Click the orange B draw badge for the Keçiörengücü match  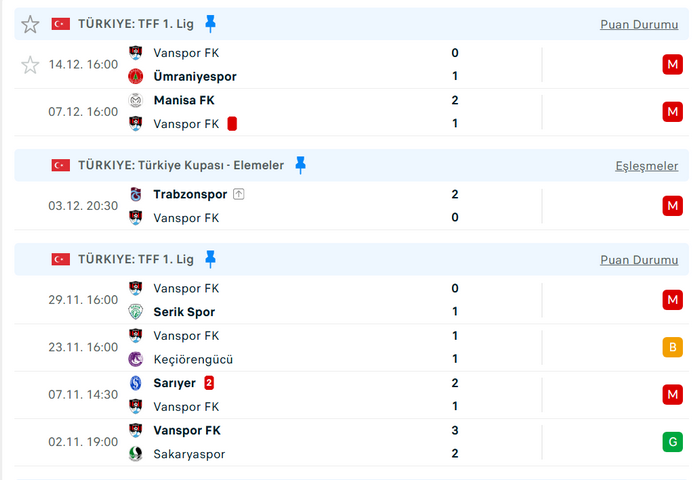pyautogui.click(x=672, y=347)
